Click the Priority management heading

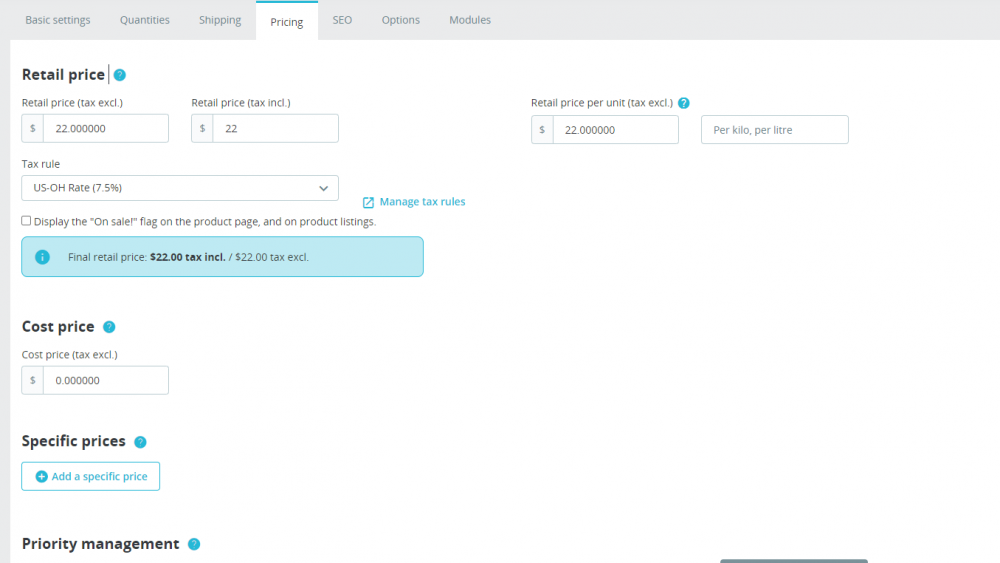click(x=100, y=544)
